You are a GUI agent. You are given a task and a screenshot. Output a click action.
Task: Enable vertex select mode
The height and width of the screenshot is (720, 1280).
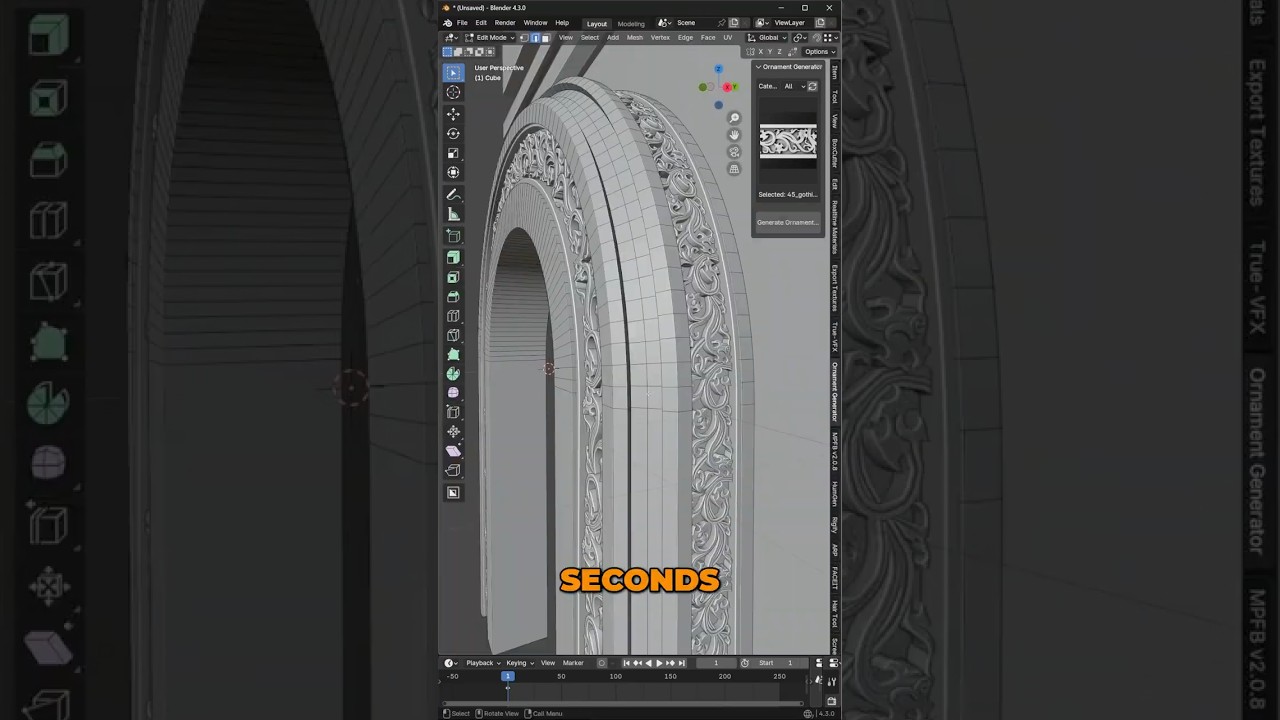pyautogui.click(x=524, y=38)
